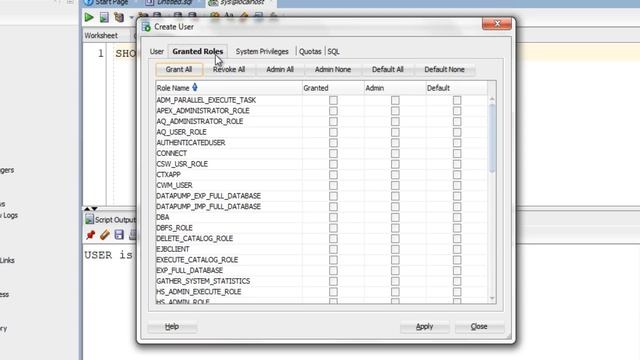The height and width of the screenshot is (360, 640).
Task: Switch to the Start Page document tab
Action: click(x=107, y=2)
